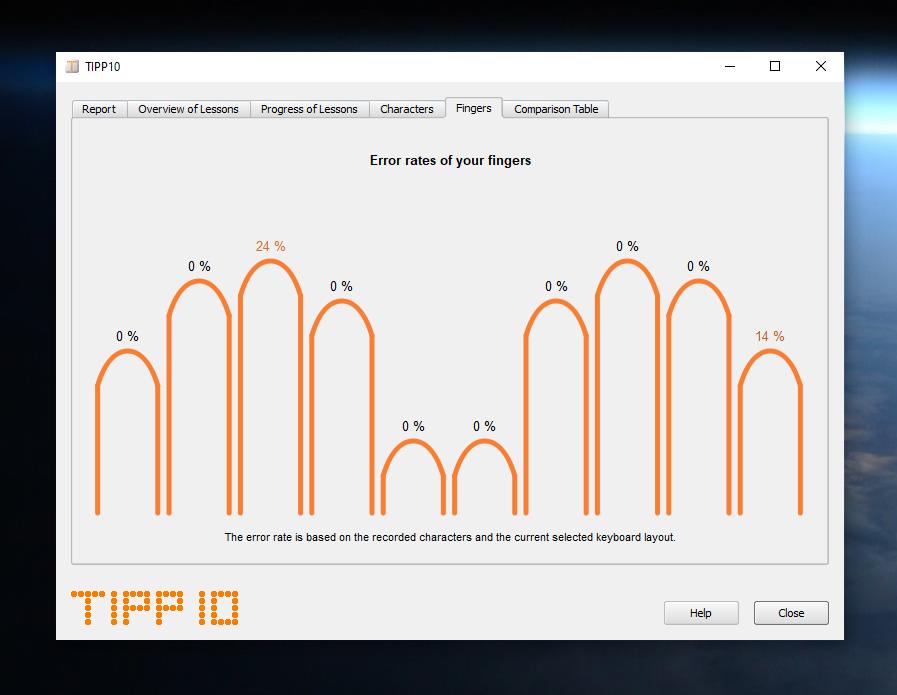
Task: Select the Characters tab
Action: pos(407,109)
